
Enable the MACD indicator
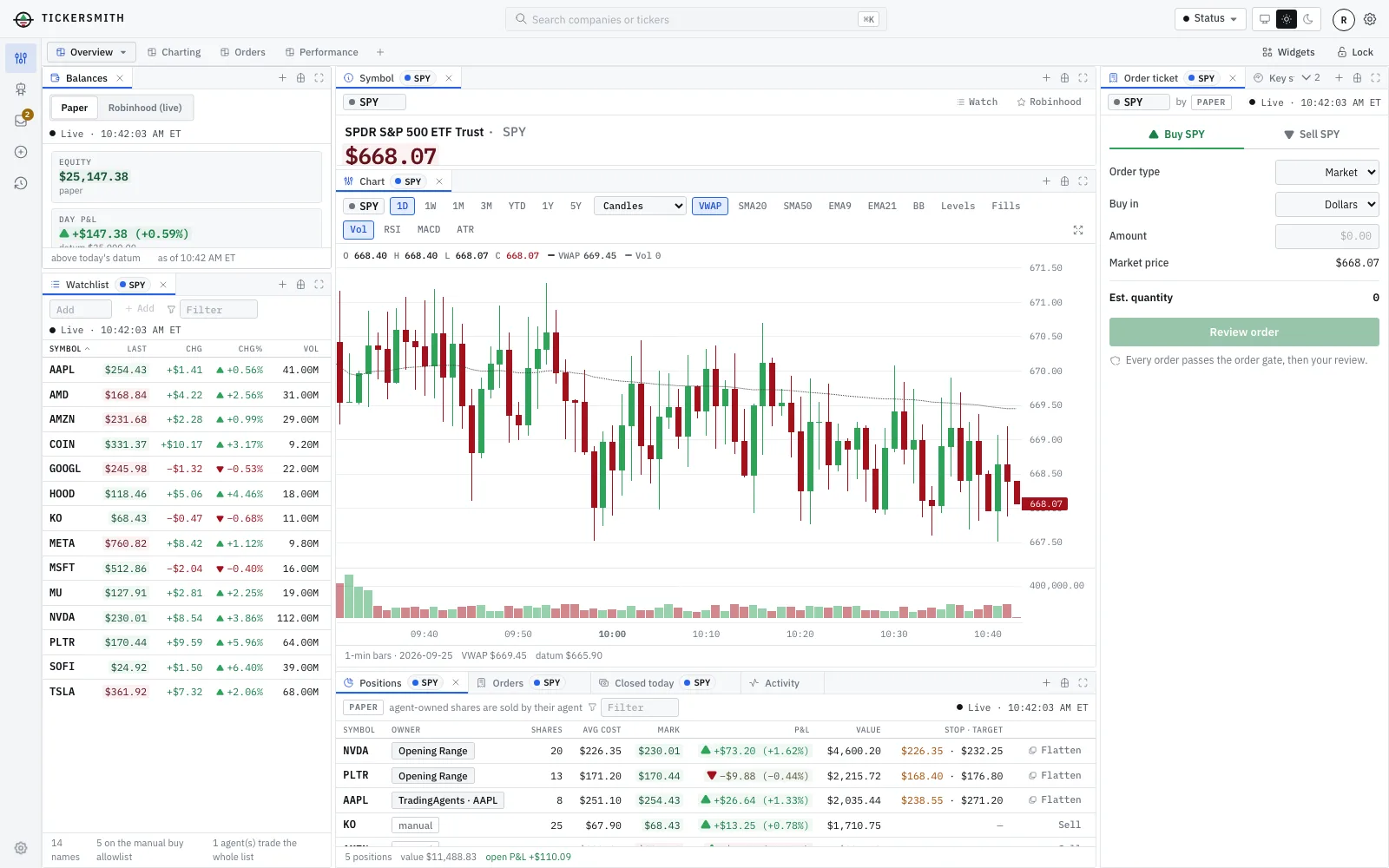pyautogui.click(x=429, y=230)
